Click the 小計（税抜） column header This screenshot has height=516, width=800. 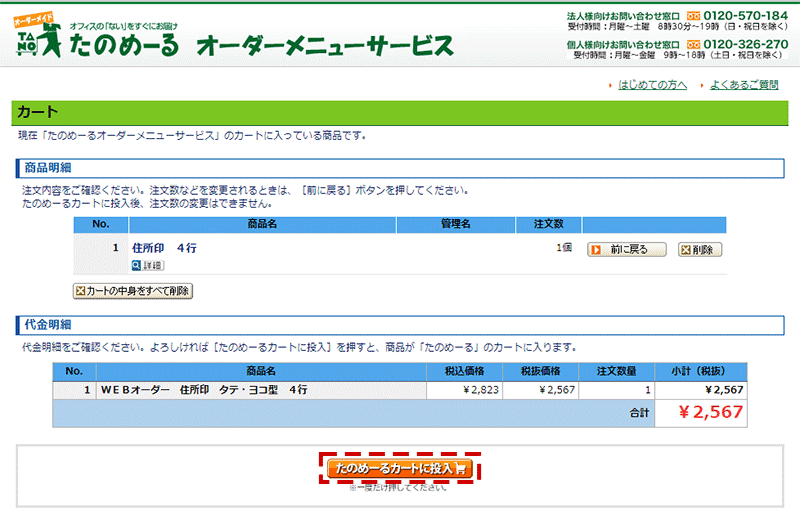701,372
